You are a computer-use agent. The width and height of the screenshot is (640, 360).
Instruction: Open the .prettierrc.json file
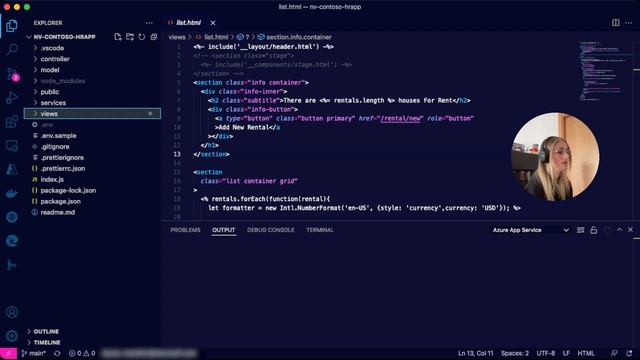coord(63,169)
